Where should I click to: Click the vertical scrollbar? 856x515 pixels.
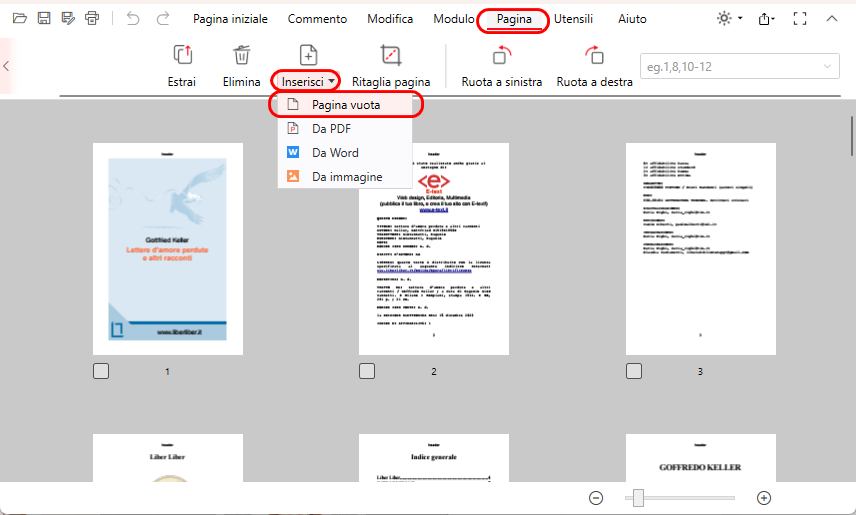tap(852, 135)
